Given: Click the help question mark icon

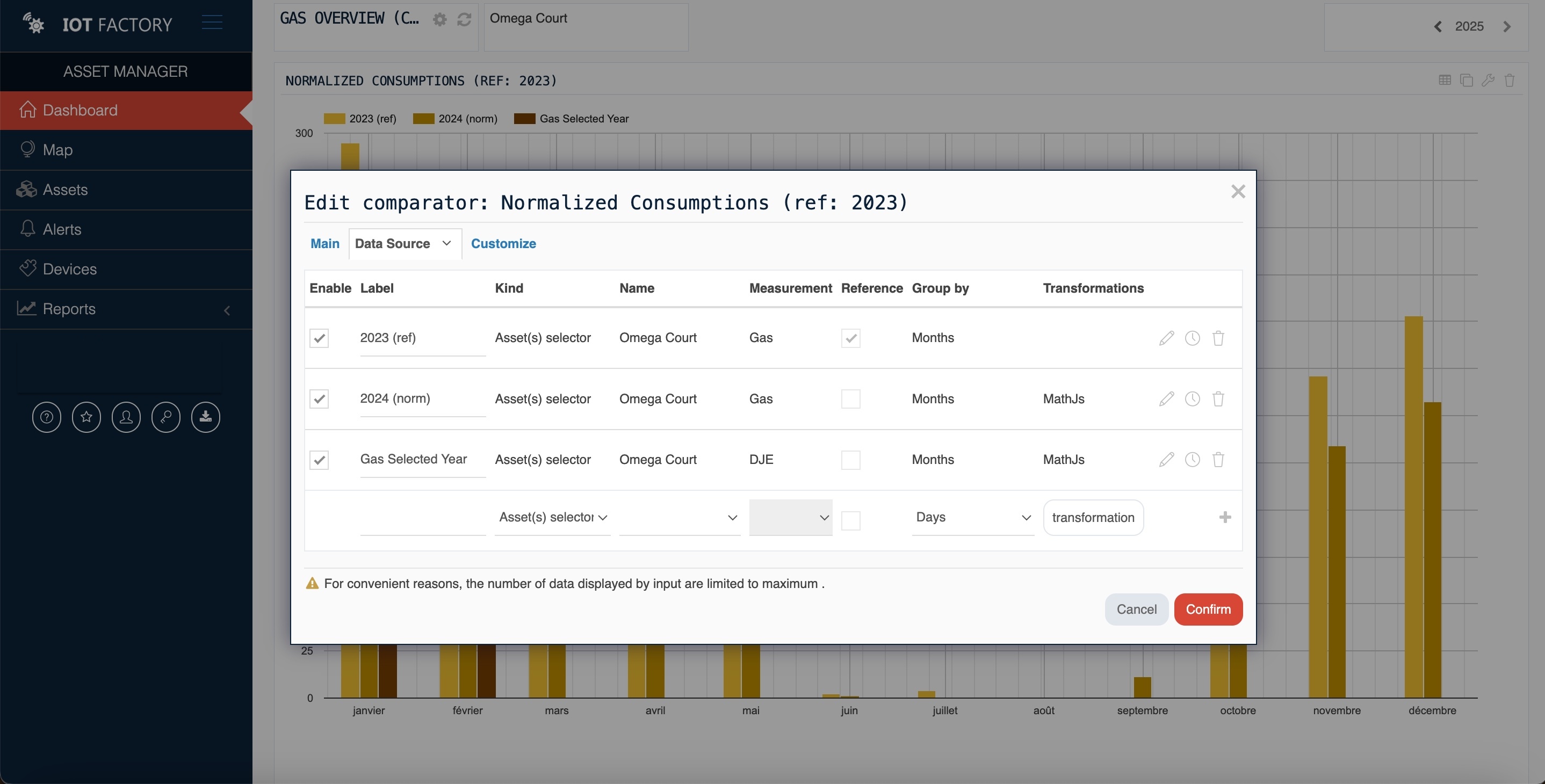Looking at the screenshot, I should (x=47, y=417).
